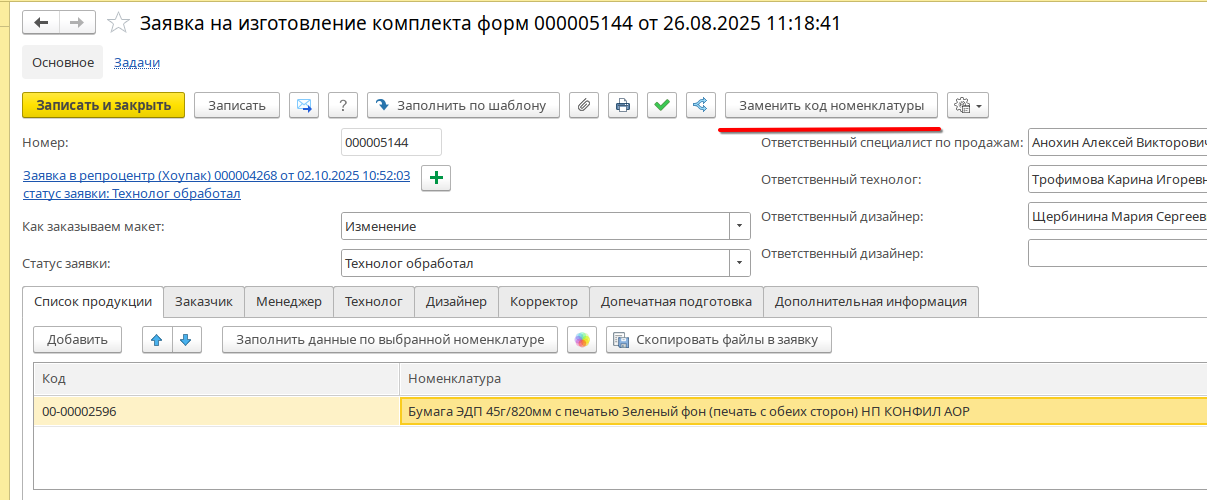Click the envelope send-message icon
This screenshot has height=500, width=1207.
click(x=304, y=105)
